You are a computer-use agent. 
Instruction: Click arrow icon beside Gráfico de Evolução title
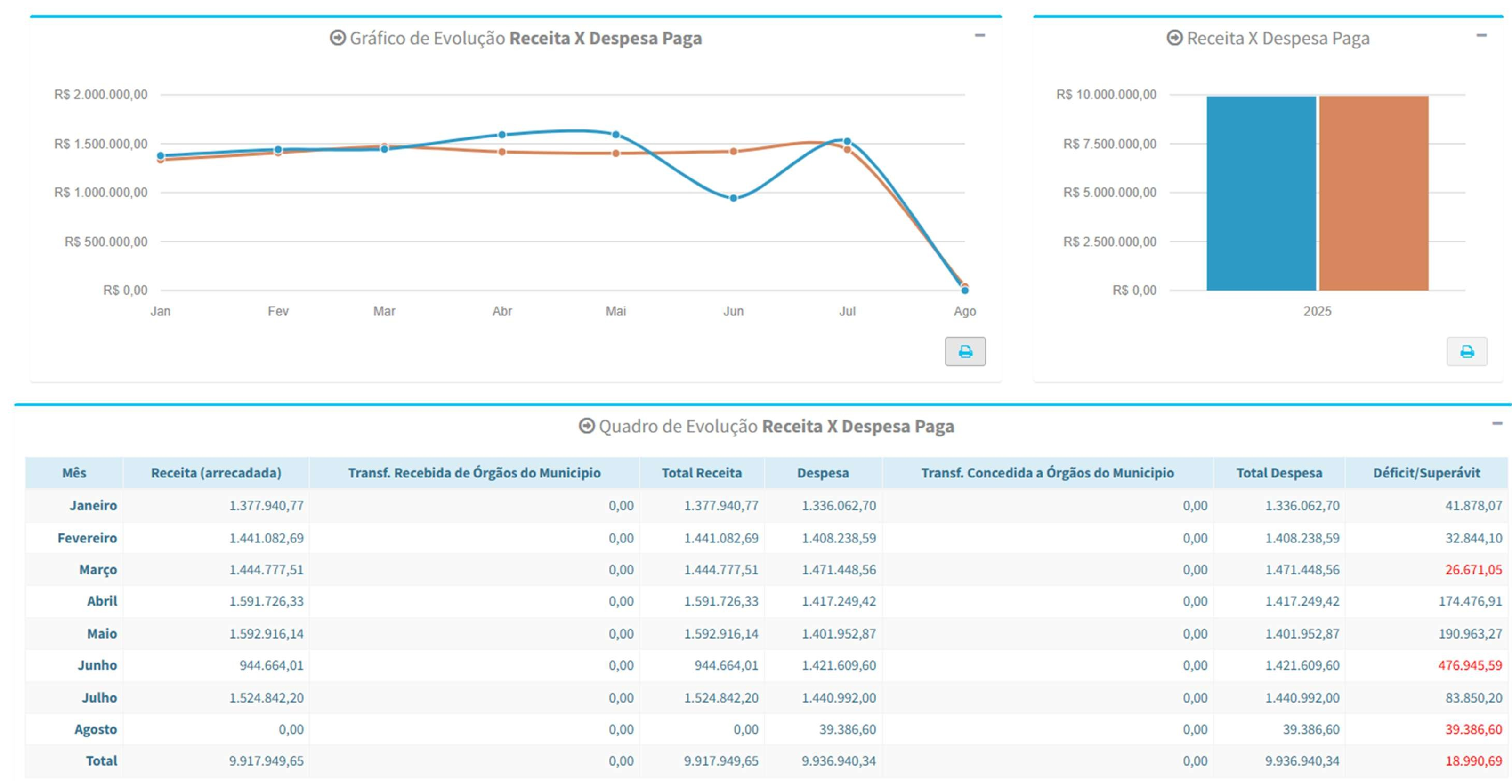[338, 38]
